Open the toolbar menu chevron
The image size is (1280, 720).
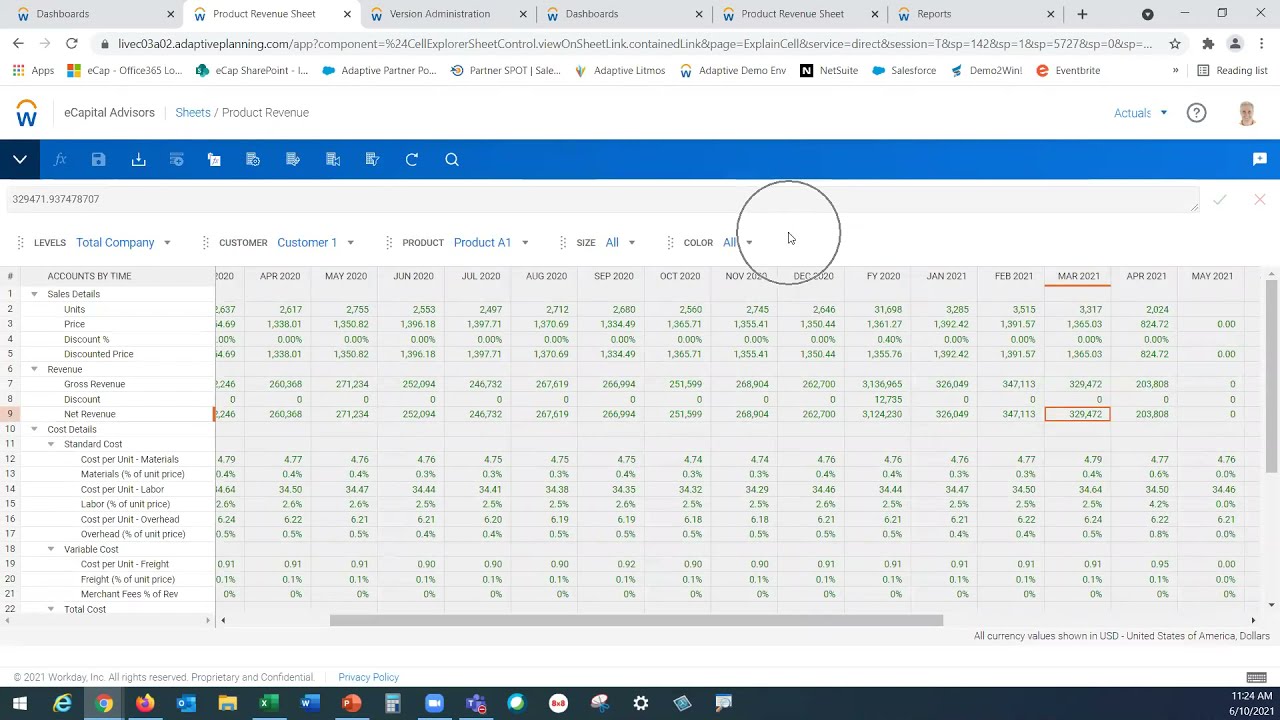click(20, 159)
